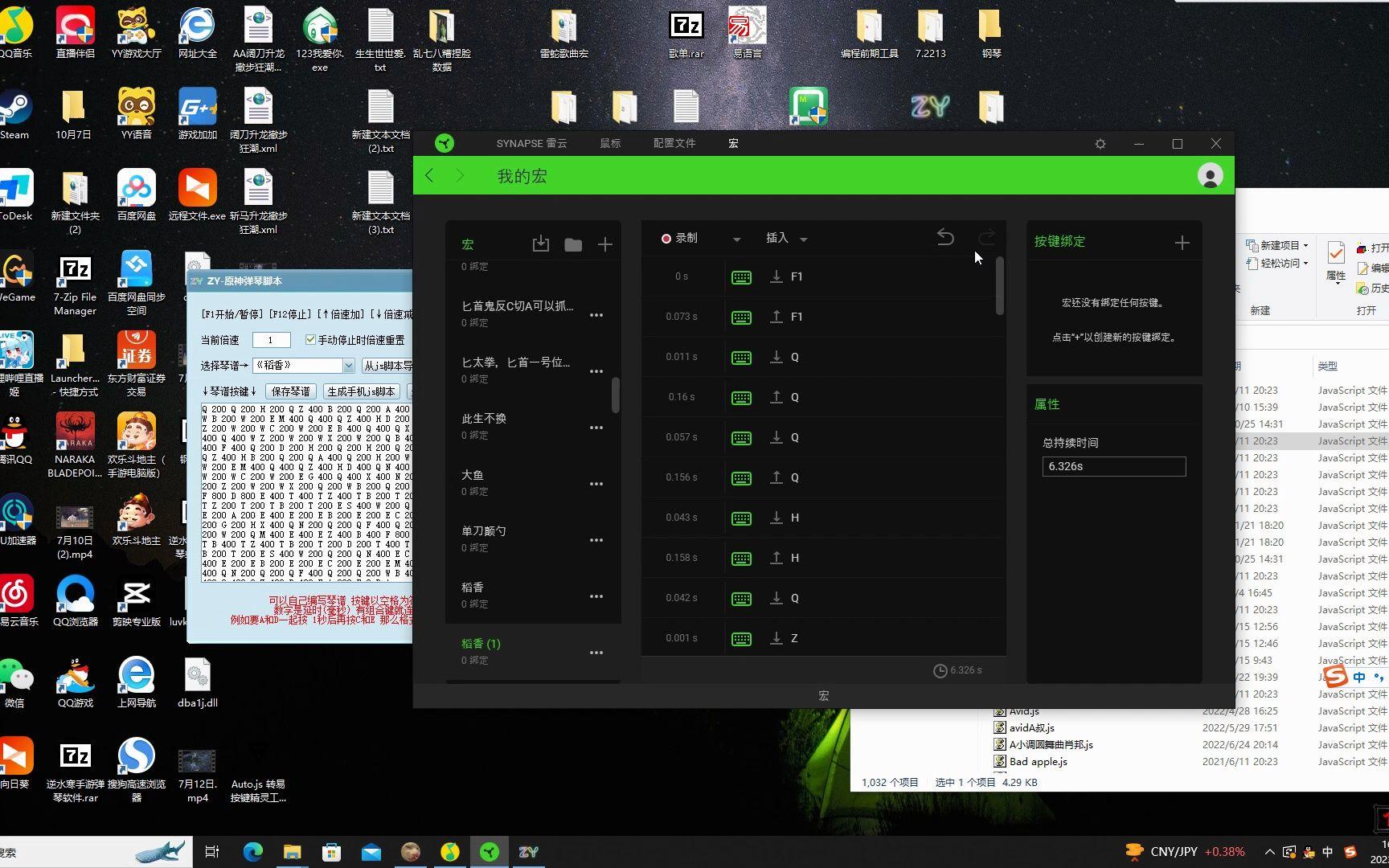Select the 宏 tab in Synapse

pos(733,143)
